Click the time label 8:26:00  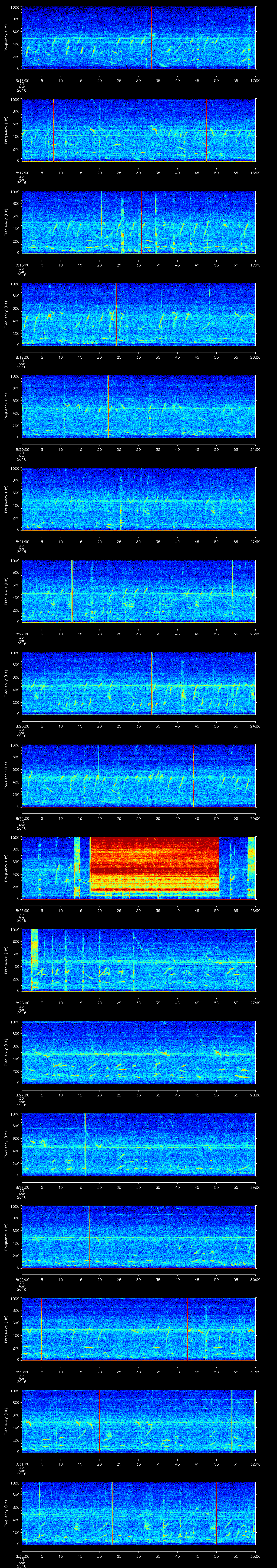pos(22,1003)
